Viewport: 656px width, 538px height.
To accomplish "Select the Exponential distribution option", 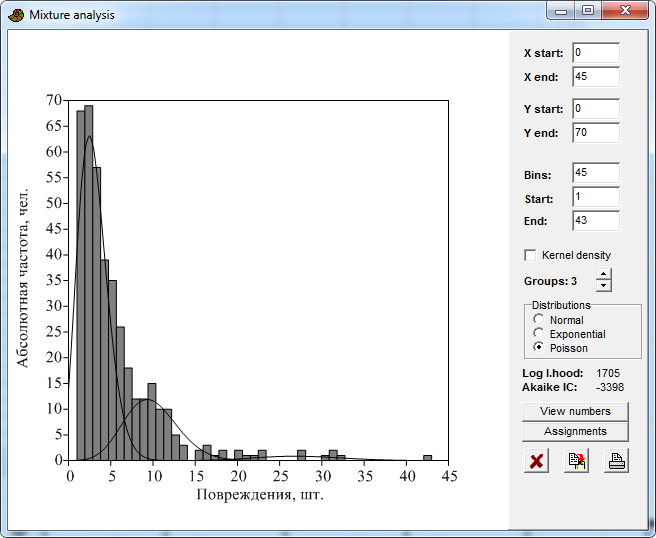I will tap(539, 334).
